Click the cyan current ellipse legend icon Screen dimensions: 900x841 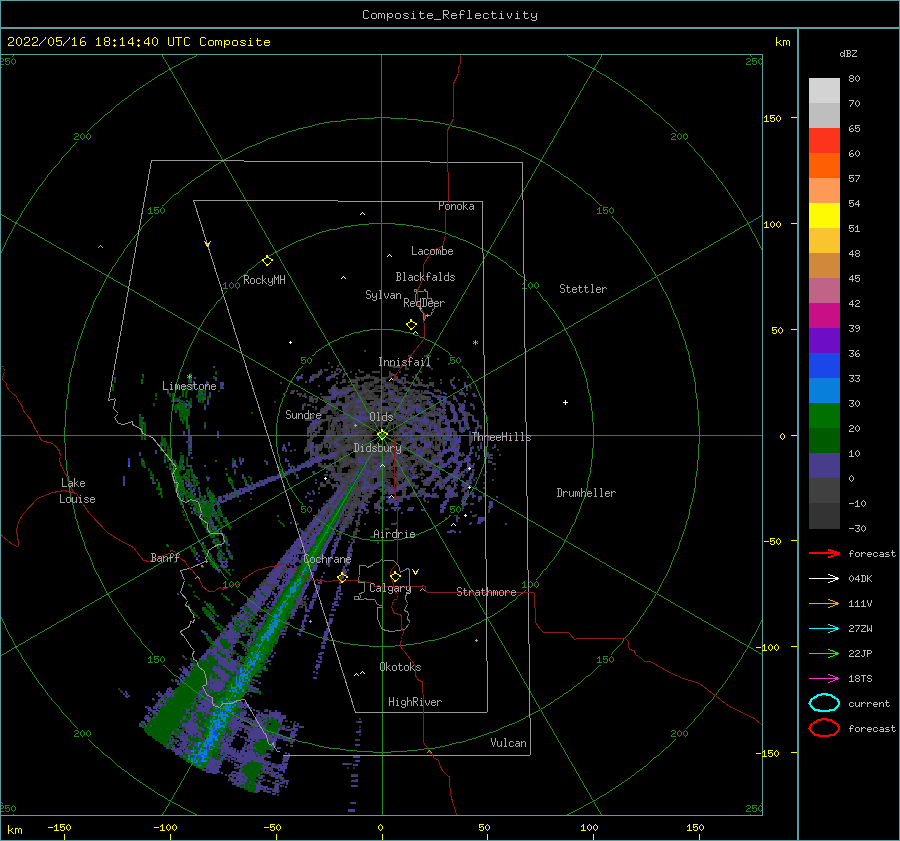pos(824,703)
